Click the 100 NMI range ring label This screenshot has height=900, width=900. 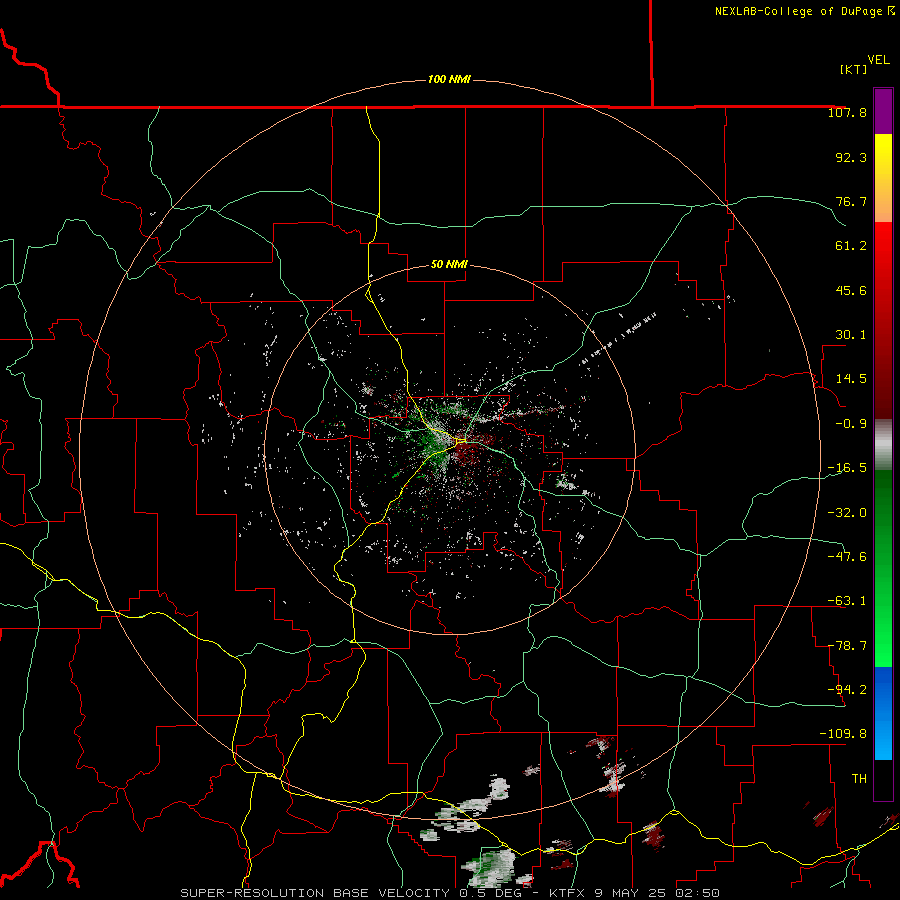[449, 79]
